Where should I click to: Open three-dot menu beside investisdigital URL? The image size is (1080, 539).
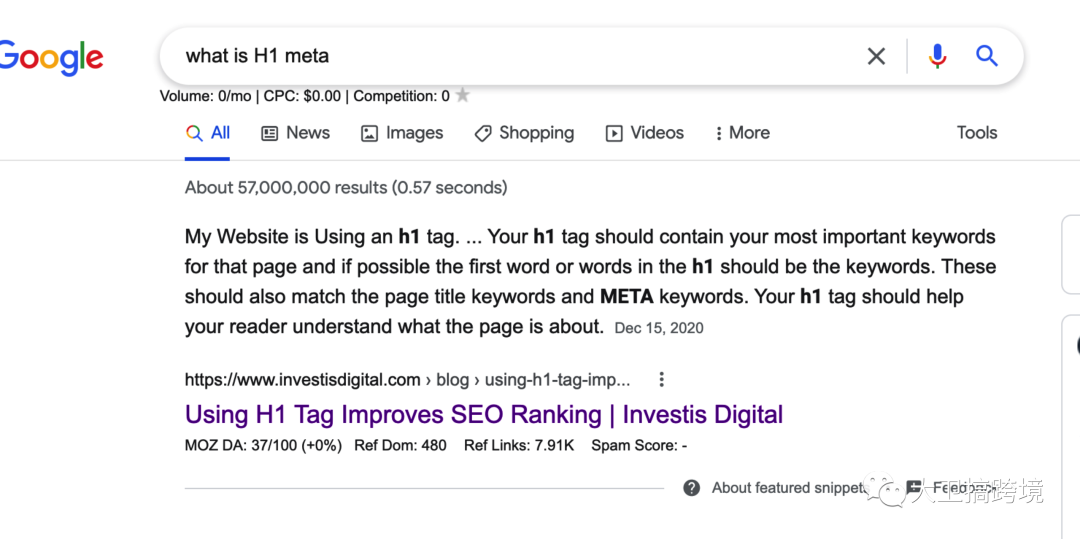coord(661,380)
